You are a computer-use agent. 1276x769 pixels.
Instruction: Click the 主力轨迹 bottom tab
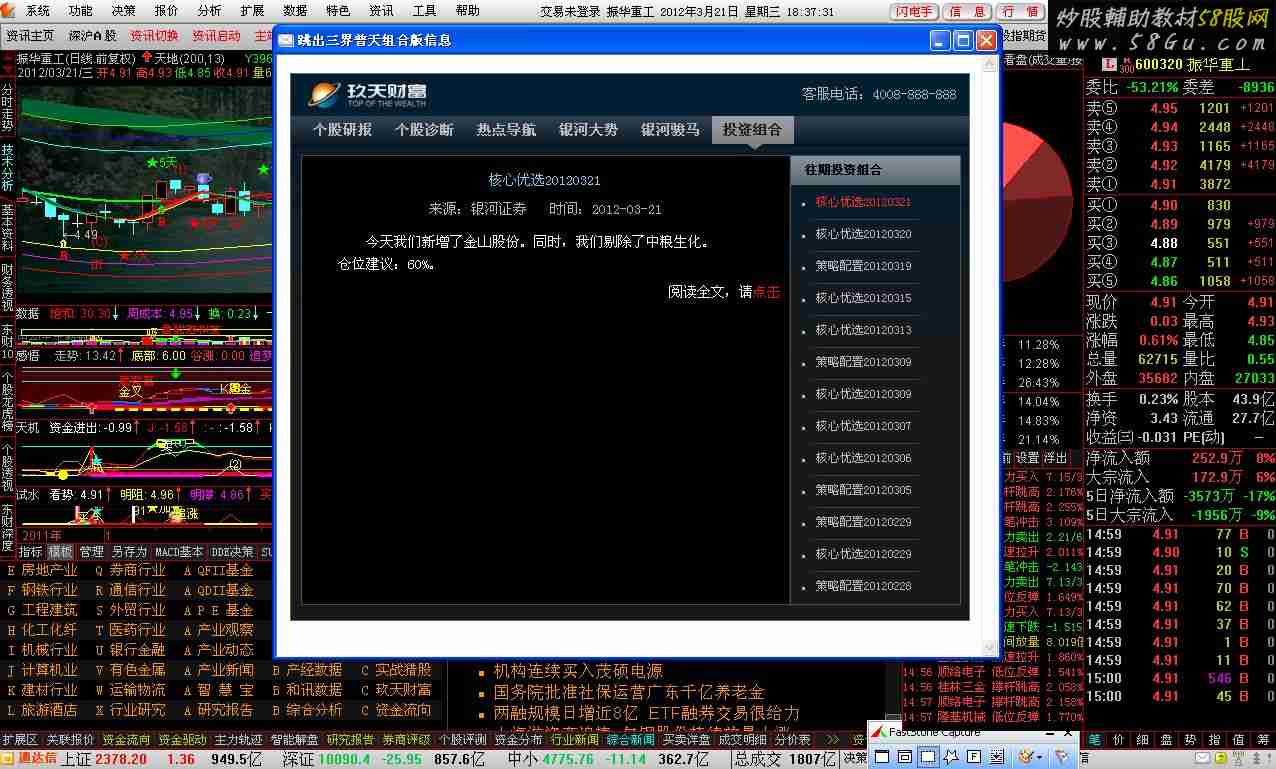(238, 740)
